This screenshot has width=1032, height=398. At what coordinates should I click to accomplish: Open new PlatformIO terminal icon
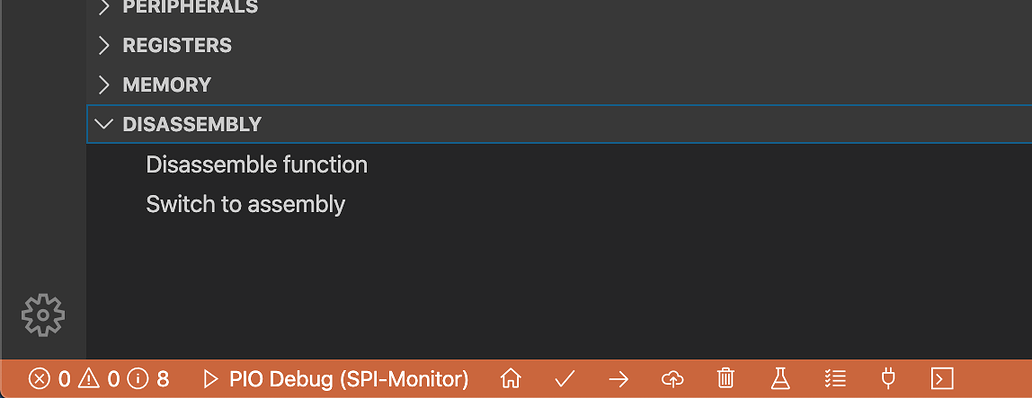(942, 378)
